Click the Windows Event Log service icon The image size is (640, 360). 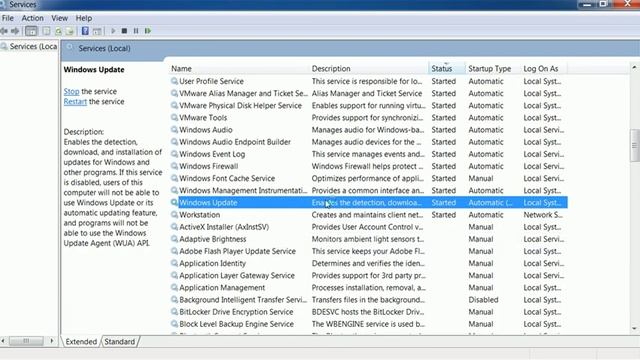coord(174,154)
